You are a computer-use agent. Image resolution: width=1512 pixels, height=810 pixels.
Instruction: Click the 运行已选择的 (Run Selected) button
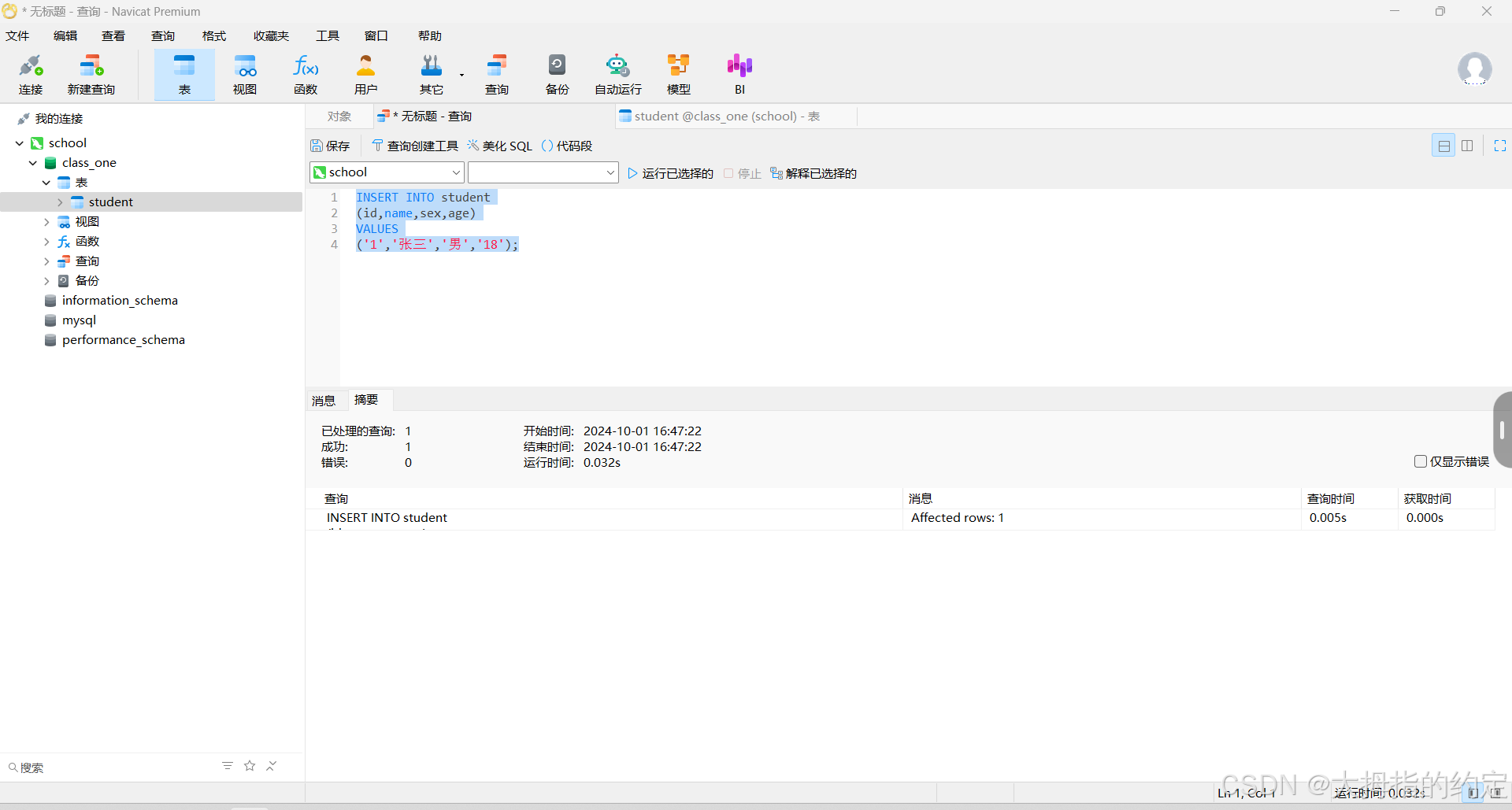click(670, 173)
